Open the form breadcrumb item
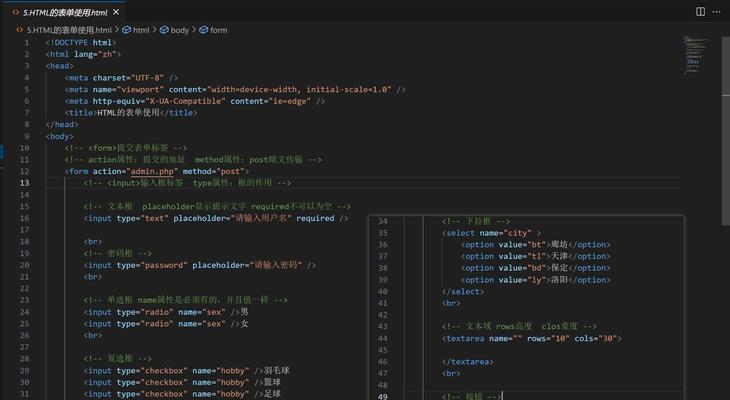 213,30
